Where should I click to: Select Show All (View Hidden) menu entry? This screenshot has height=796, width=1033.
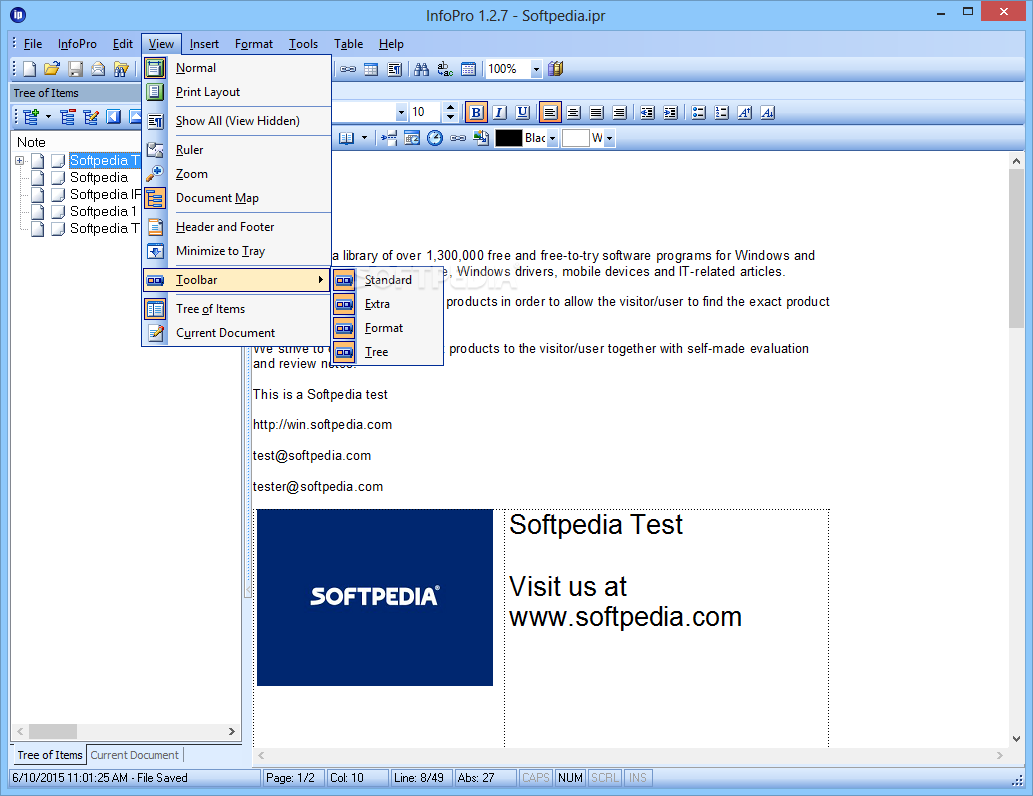coord(237,121)
